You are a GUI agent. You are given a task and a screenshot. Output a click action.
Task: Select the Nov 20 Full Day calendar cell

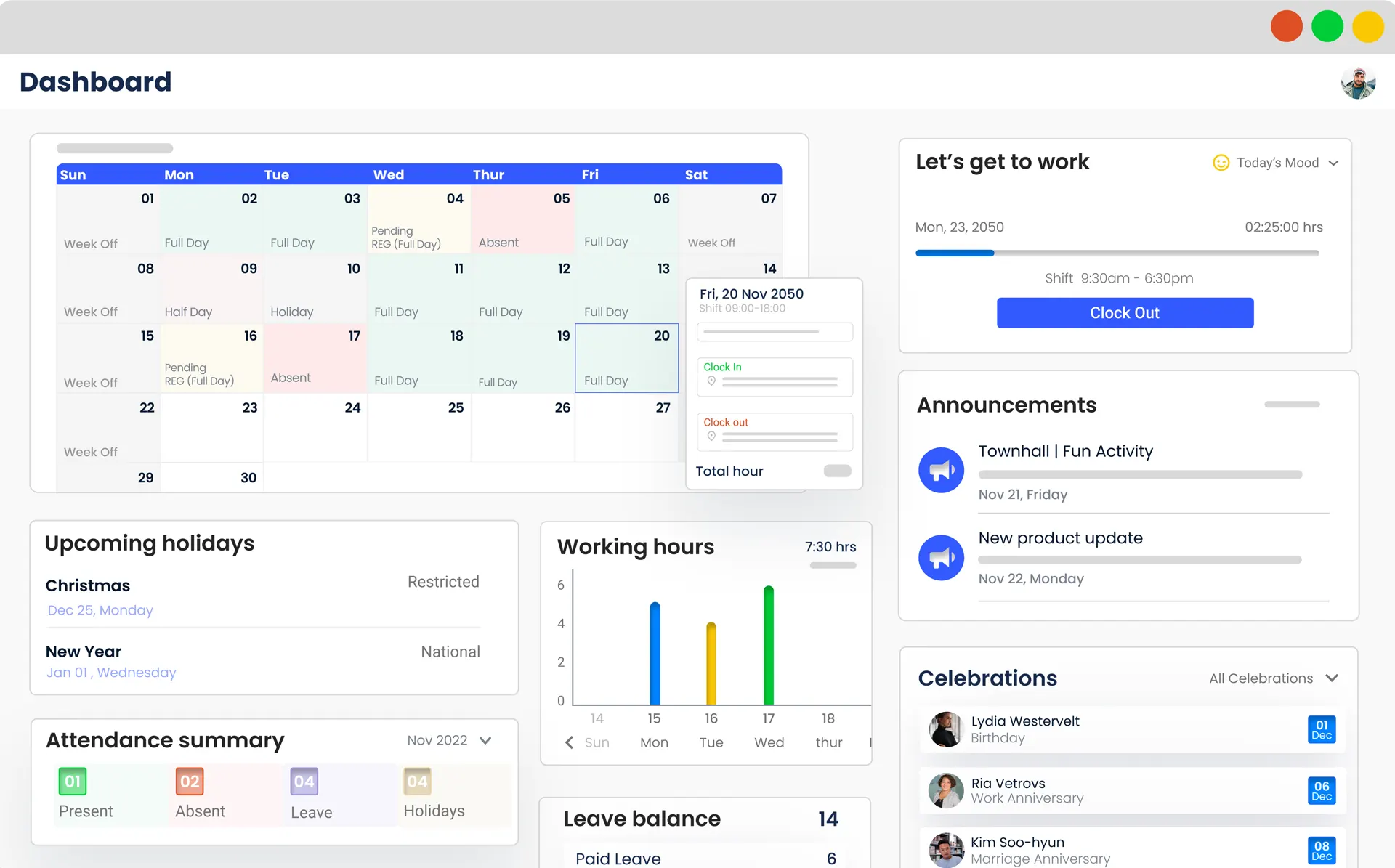coord(626,357)
